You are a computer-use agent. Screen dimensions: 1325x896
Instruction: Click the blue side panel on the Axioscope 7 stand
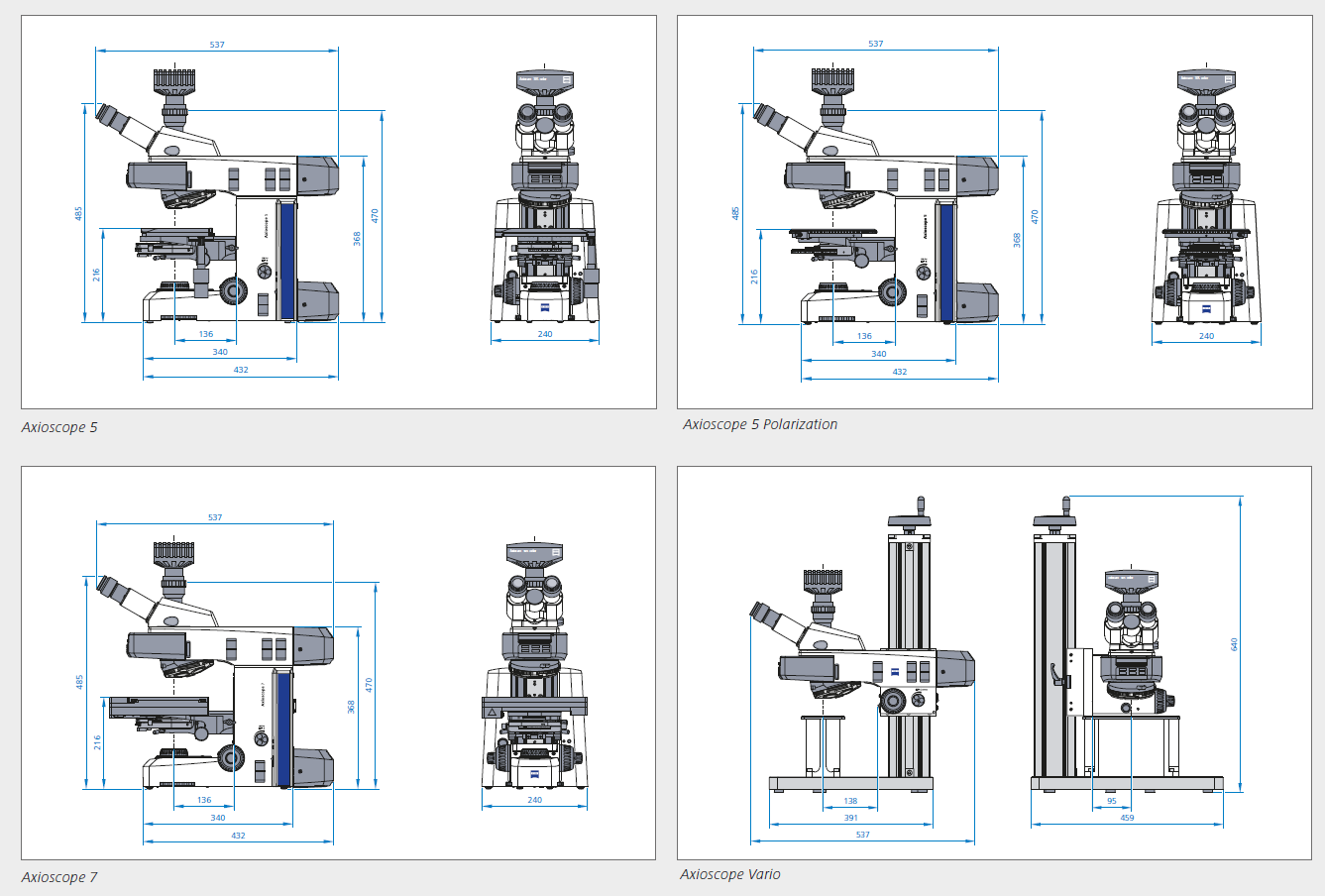(x=284, y=728)
